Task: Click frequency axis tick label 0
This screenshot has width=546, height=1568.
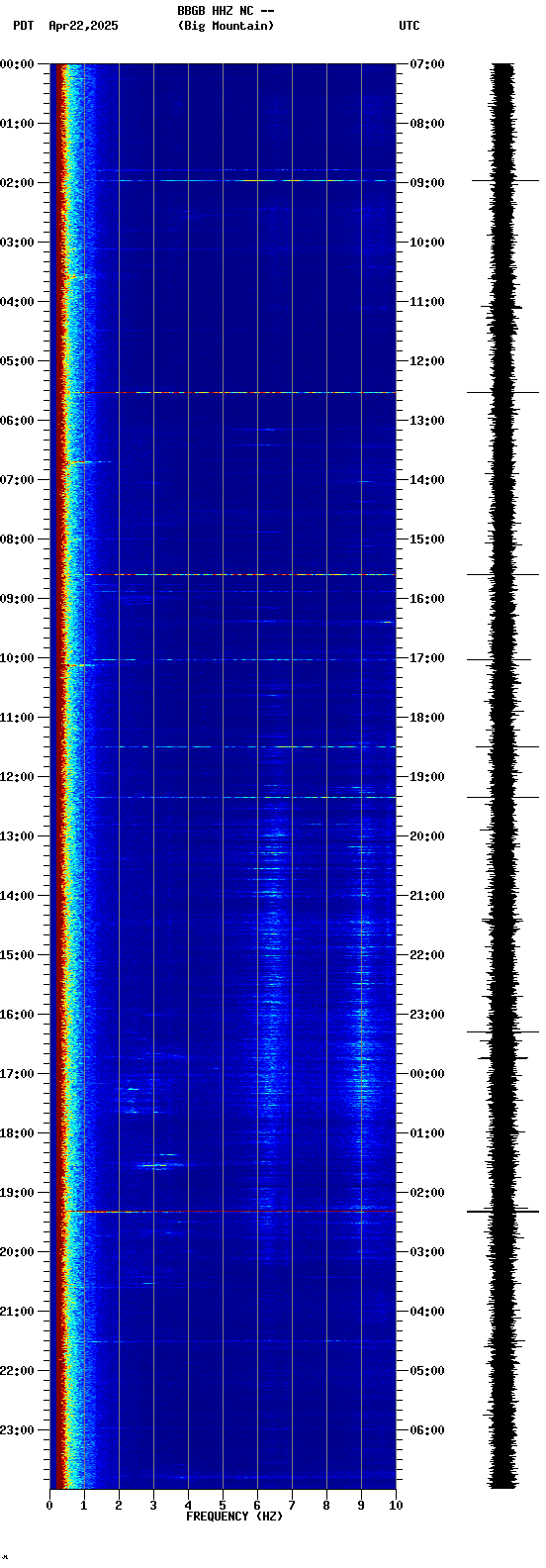Action: pyautogui.click(x=49, y=1506)
